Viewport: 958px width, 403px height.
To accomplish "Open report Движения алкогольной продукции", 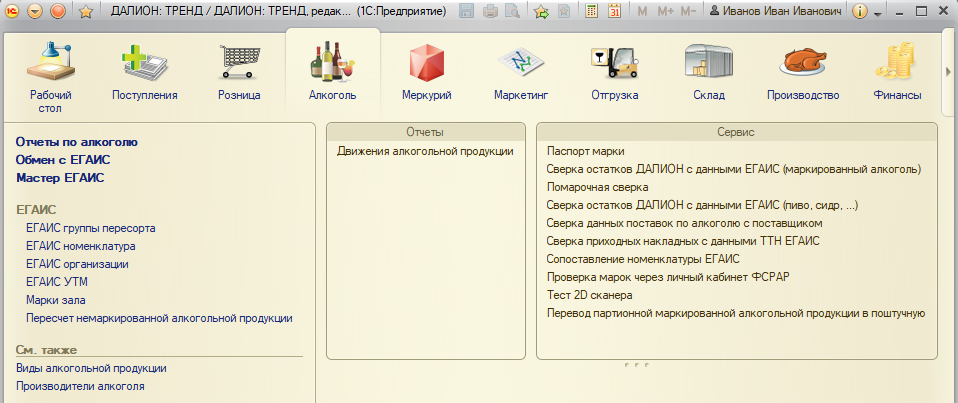I will 425,151.
